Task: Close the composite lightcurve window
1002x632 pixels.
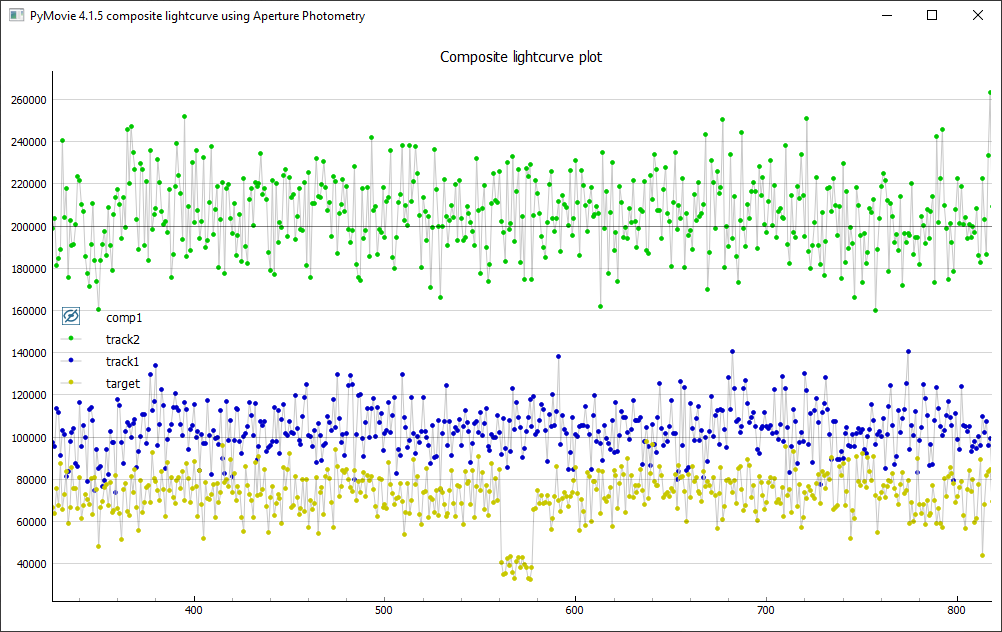Action: click(978, 16)
